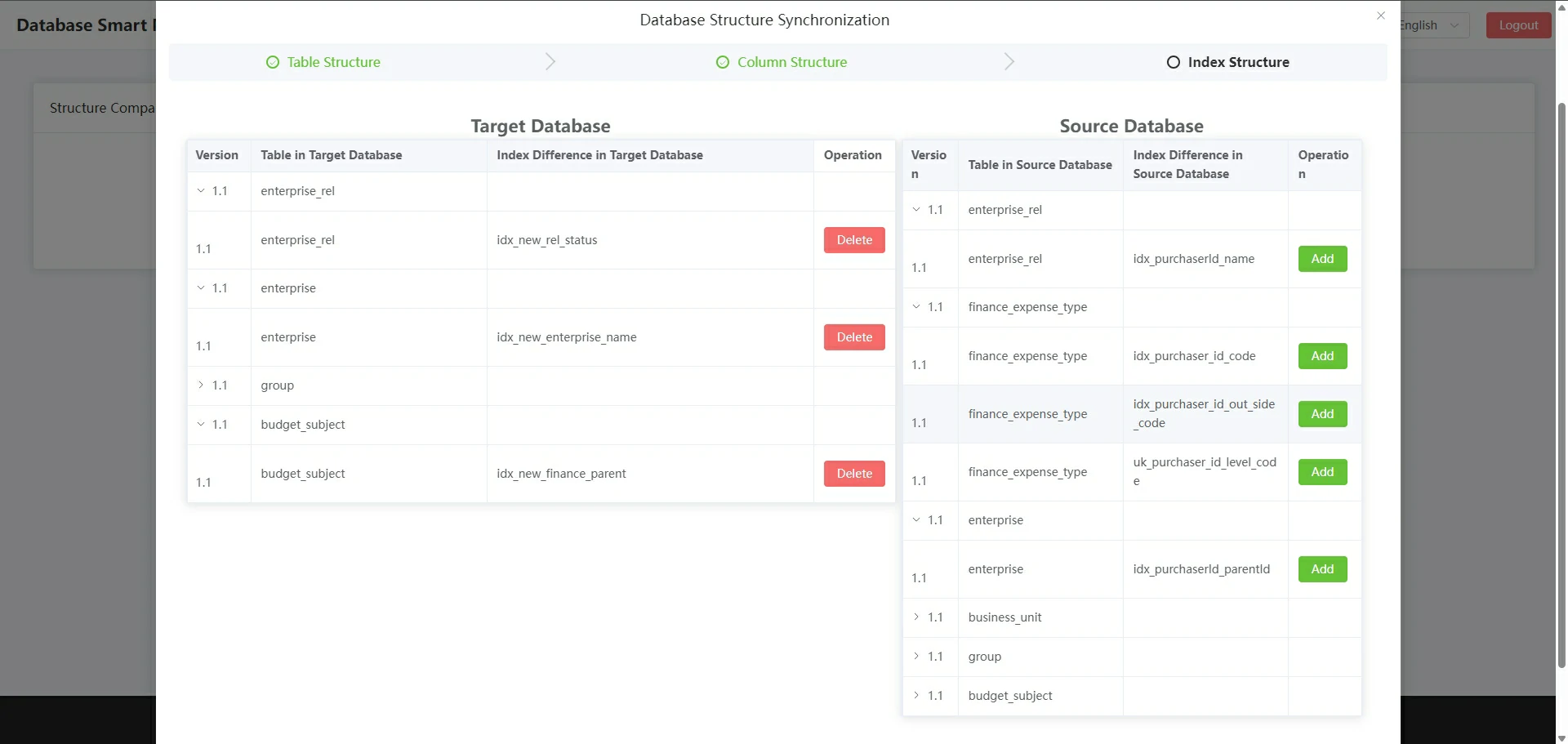The width and height of the screenshot is (1568, 744).
Task: Delete index idx_new_rel_status
Action: pyautogui.click(x=854, y=240)
